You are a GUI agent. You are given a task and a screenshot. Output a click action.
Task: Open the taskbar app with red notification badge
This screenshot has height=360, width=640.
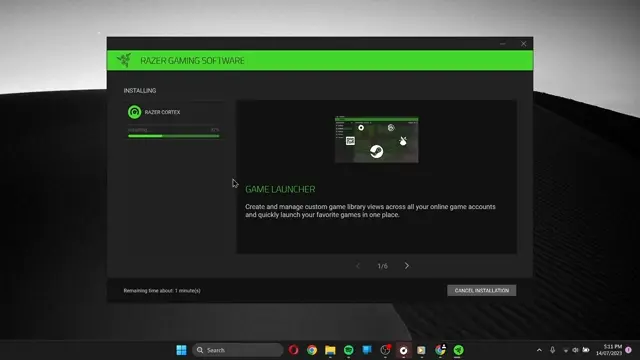coord(385,350)
